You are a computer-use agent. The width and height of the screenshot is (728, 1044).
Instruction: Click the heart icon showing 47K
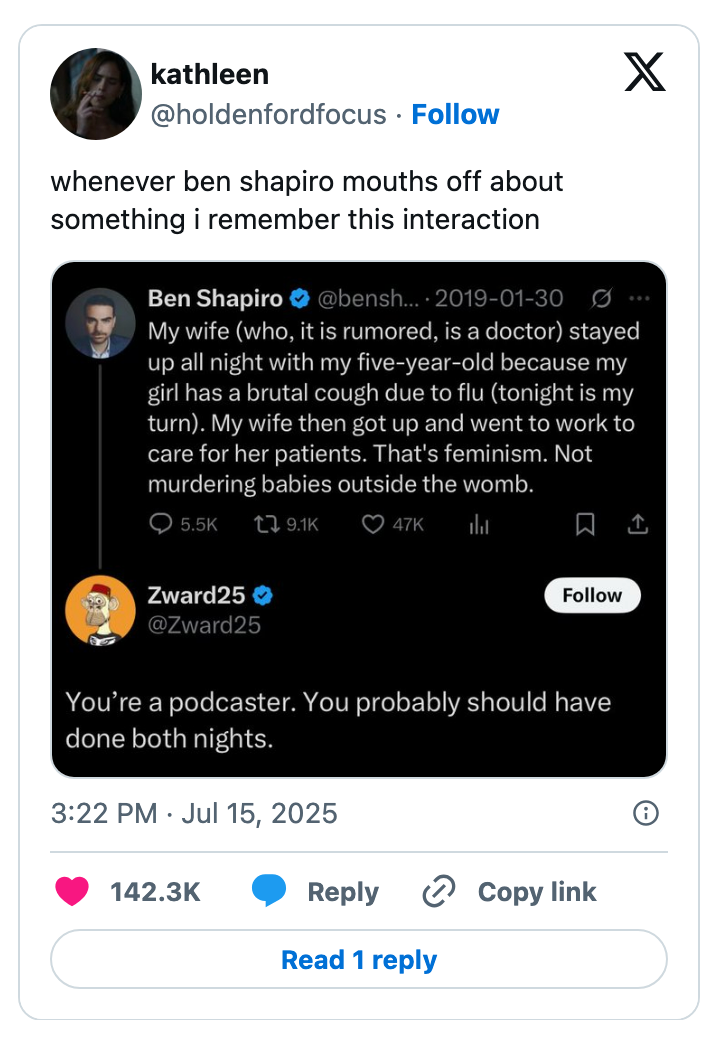point(373,524)
